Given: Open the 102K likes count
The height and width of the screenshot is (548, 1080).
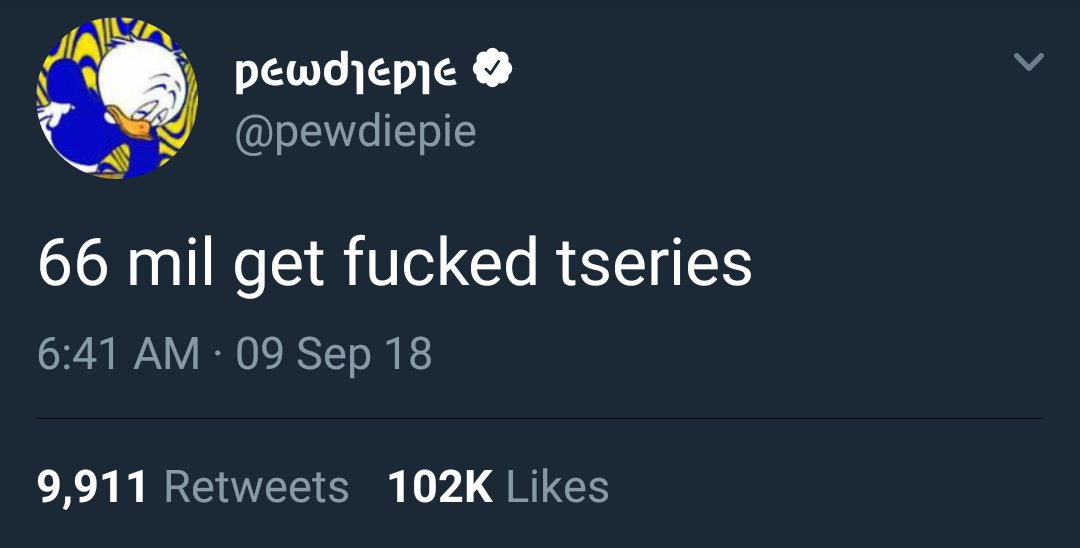Looking at the screenshot, I should [440, 487].
